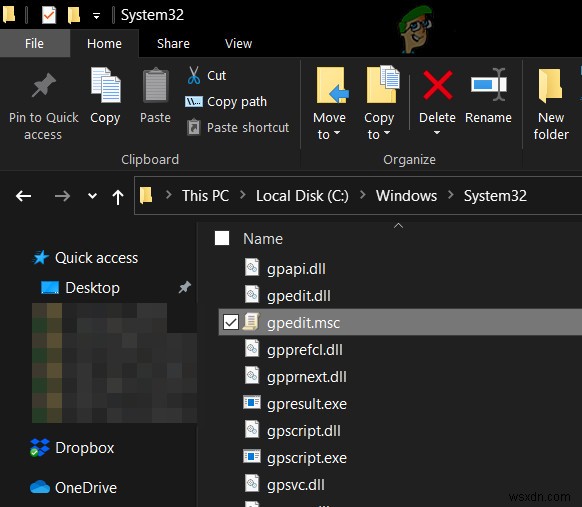
Task: Click the Pin to Quick access icon
Action: click(x=44, y=85)
